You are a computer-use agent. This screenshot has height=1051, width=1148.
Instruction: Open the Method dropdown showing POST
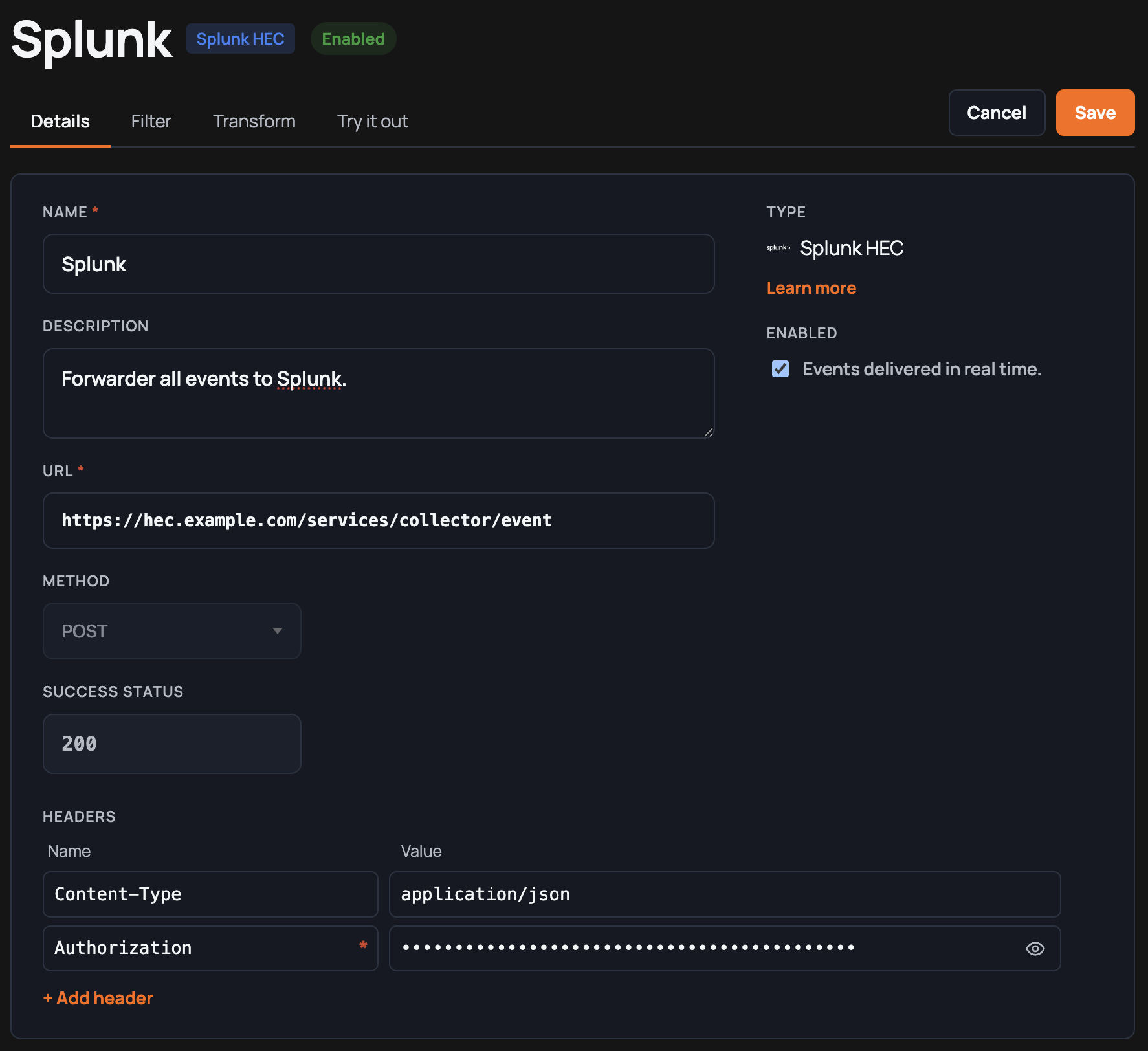click(172, 631)
